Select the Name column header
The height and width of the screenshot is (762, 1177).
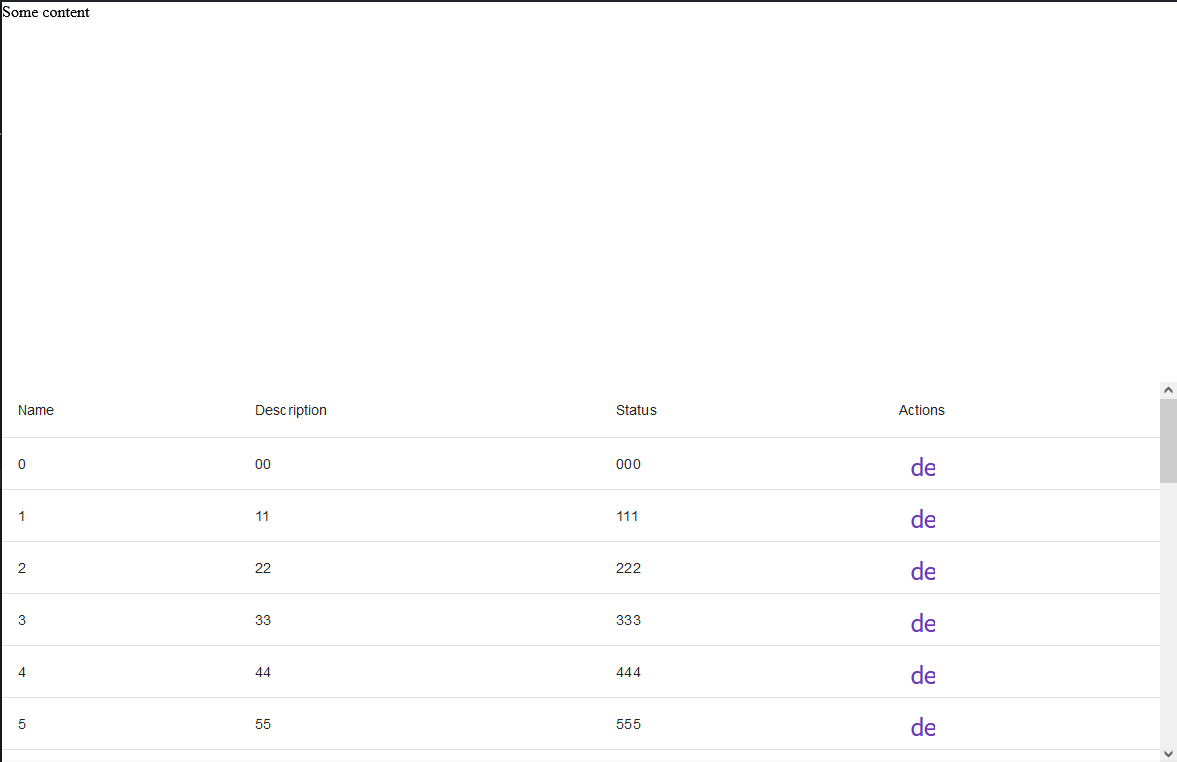point(36,410)
